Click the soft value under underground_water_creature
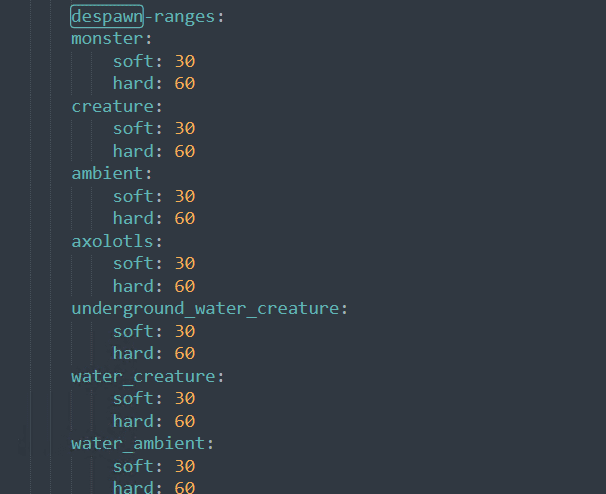This screenshot has width=606, height=494. pos(184,331)
